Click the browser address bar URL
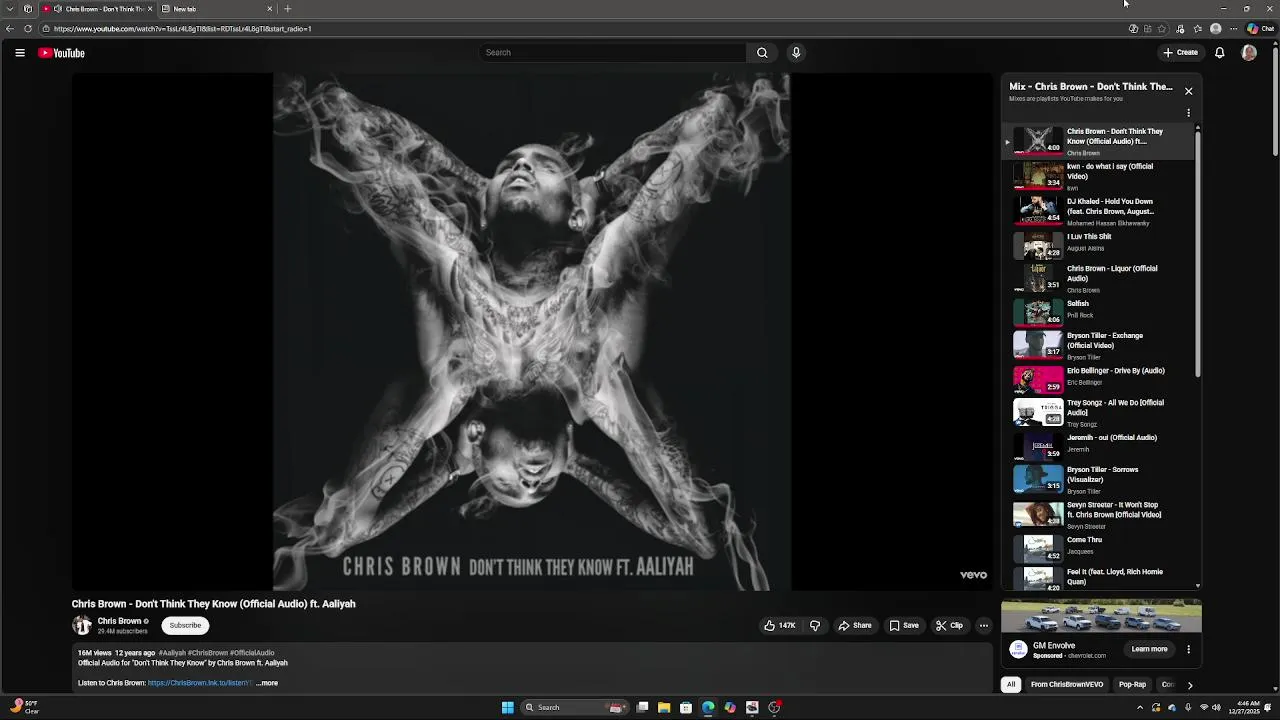This screenshot has height=720, width=1280. [183, 29]
